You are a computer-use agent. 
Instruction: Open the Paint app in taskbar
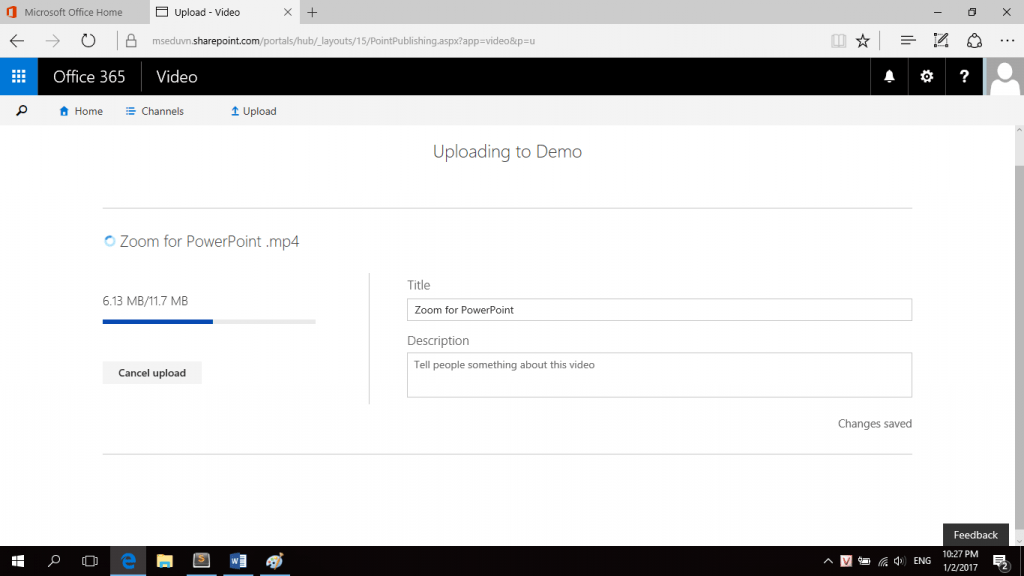(274, 561)
